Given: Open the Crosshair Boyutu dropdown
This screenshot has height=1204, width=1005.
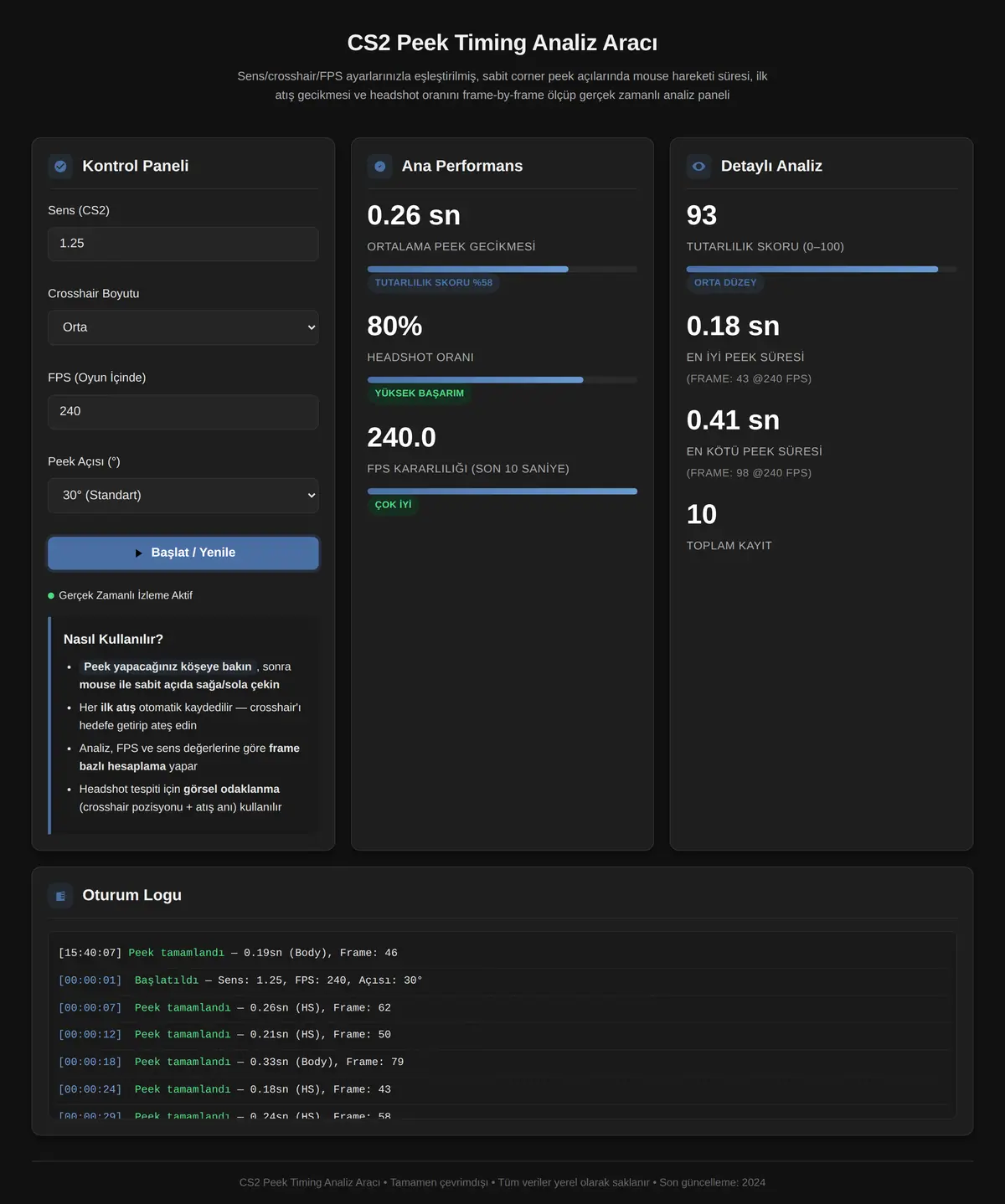Looking at the screenshot, I should 183,327.
